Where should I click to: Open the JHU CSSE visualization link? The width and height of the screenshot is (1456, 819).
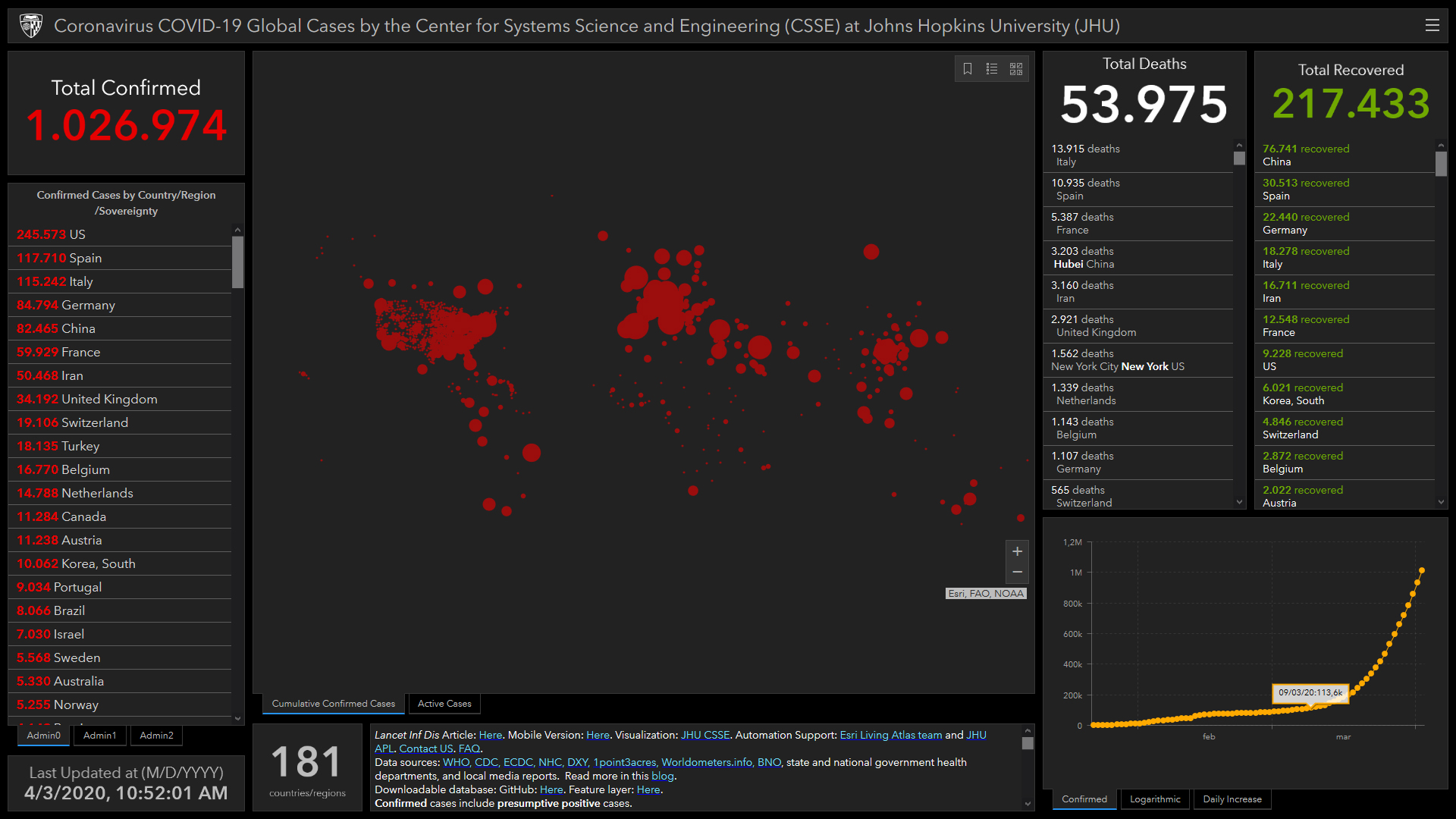[x=705, y=735]
